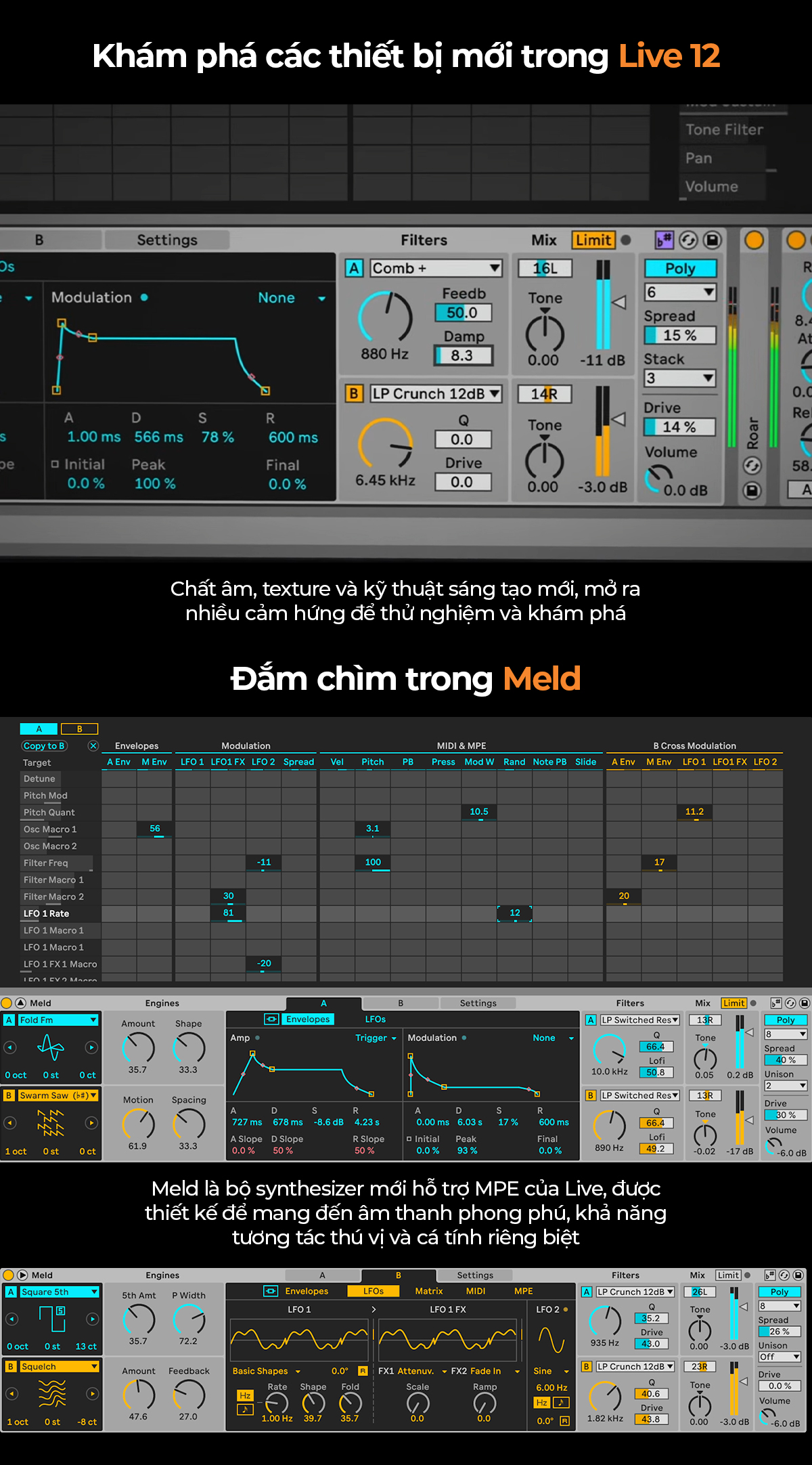
Task: Click Poly button in top Meld panel
Action: [680, 269]
